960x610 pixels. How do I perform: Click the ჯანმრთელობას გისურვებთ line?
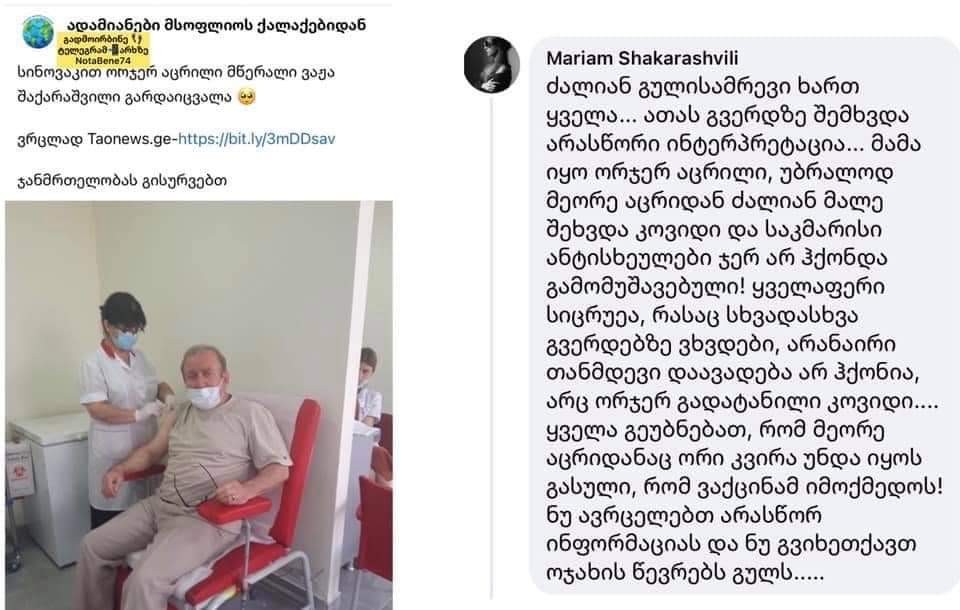(x=122, y=181)
